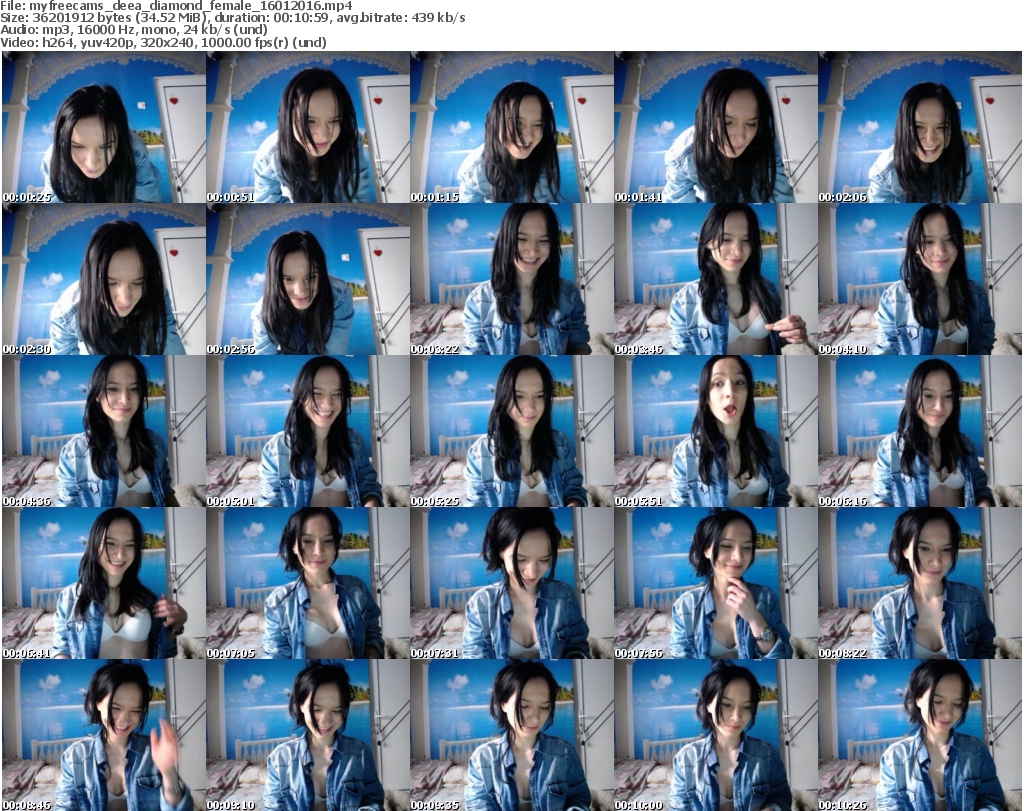Screen dimensions: 1024x811
Task: Choose the frame at timestamp 00:07:56
Action: tap(716, 583)
